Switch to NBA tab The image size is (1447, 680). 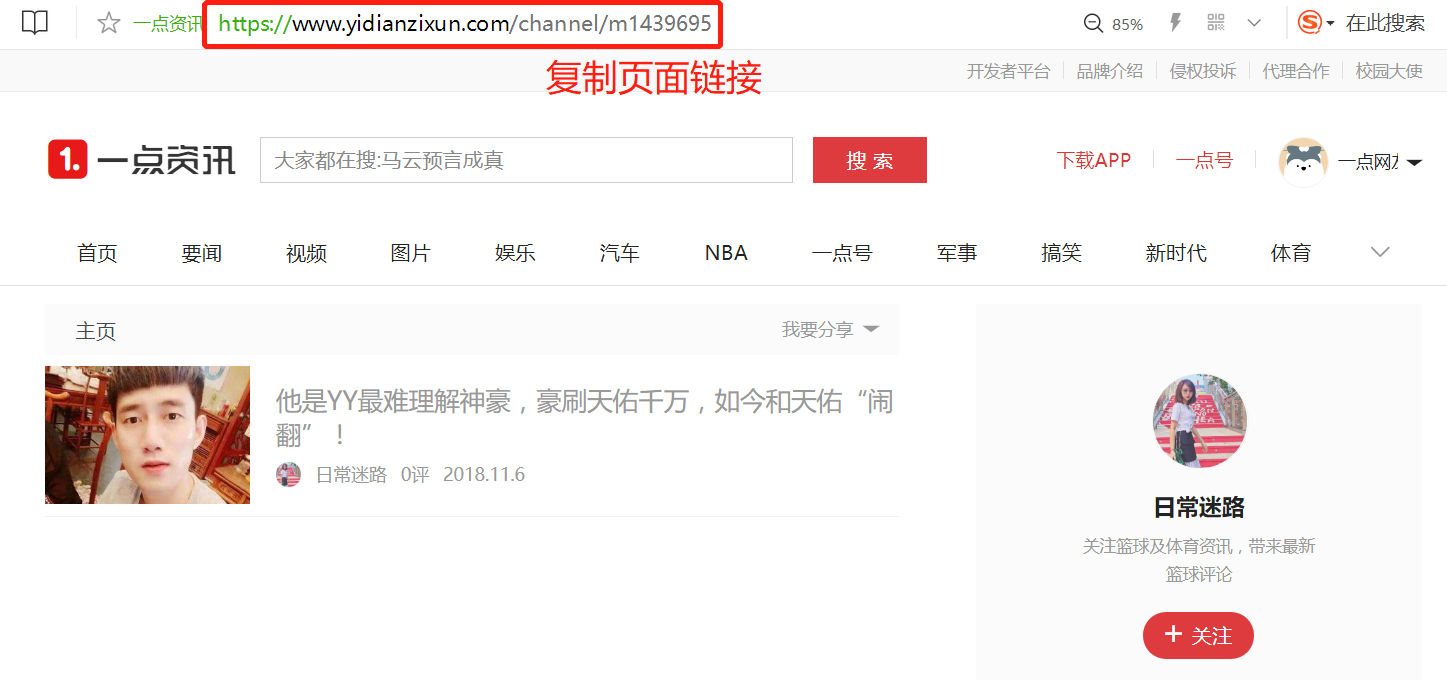point(726,253)
